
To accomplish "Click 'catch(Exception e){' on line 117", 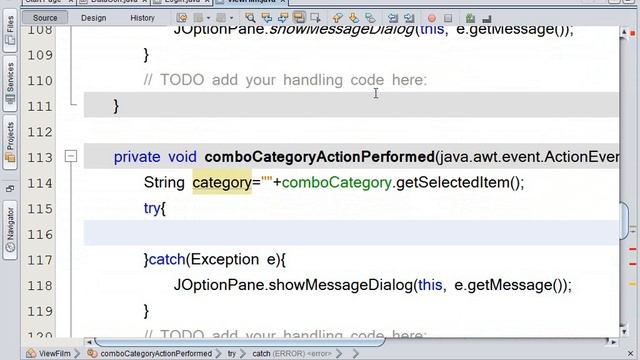I will pyautogui.click(x=217, y=260).
